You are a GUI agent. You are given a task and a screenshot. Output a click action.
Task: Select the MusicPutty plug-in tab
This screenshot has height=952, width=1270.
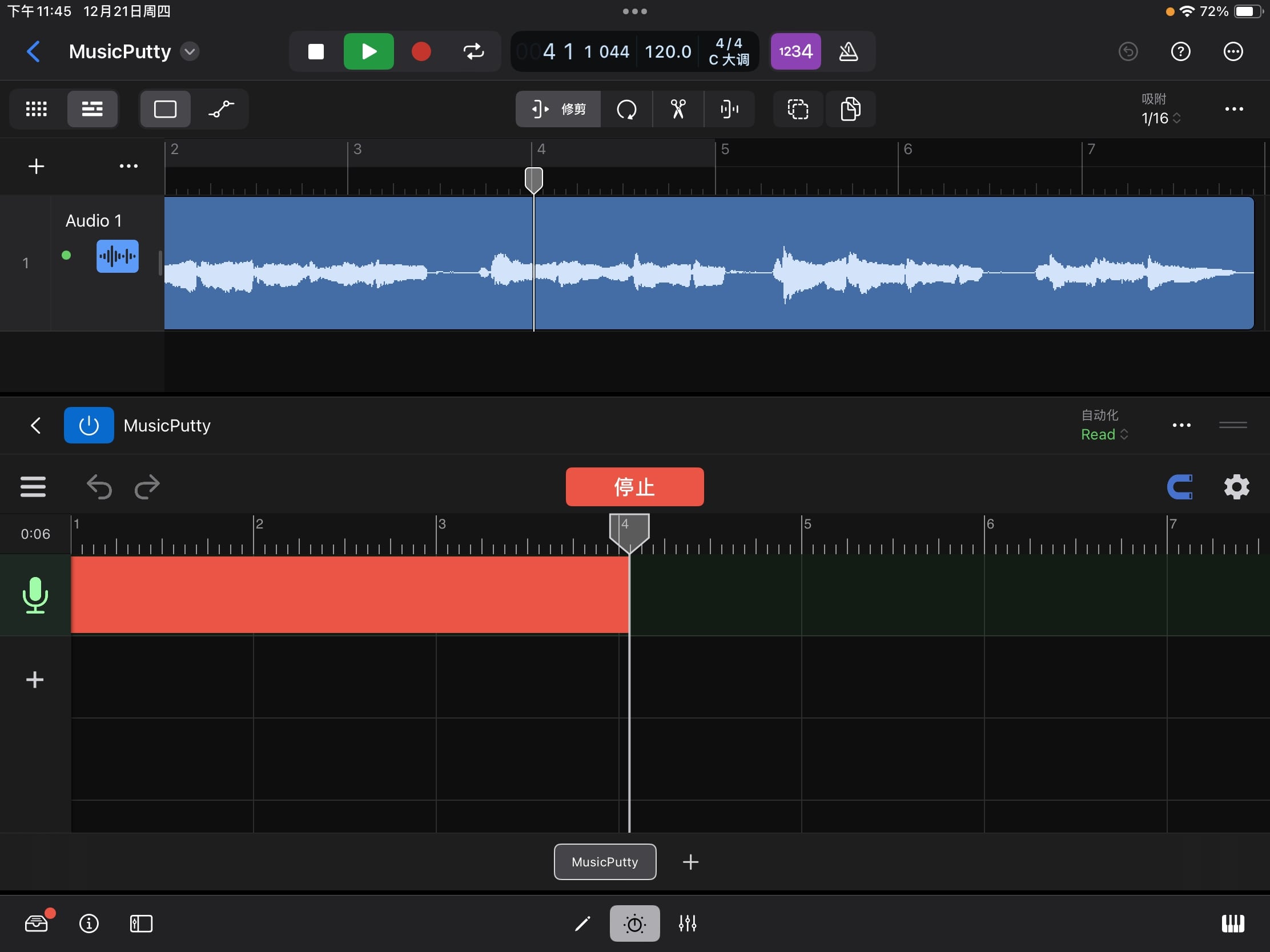pos(605,861)
